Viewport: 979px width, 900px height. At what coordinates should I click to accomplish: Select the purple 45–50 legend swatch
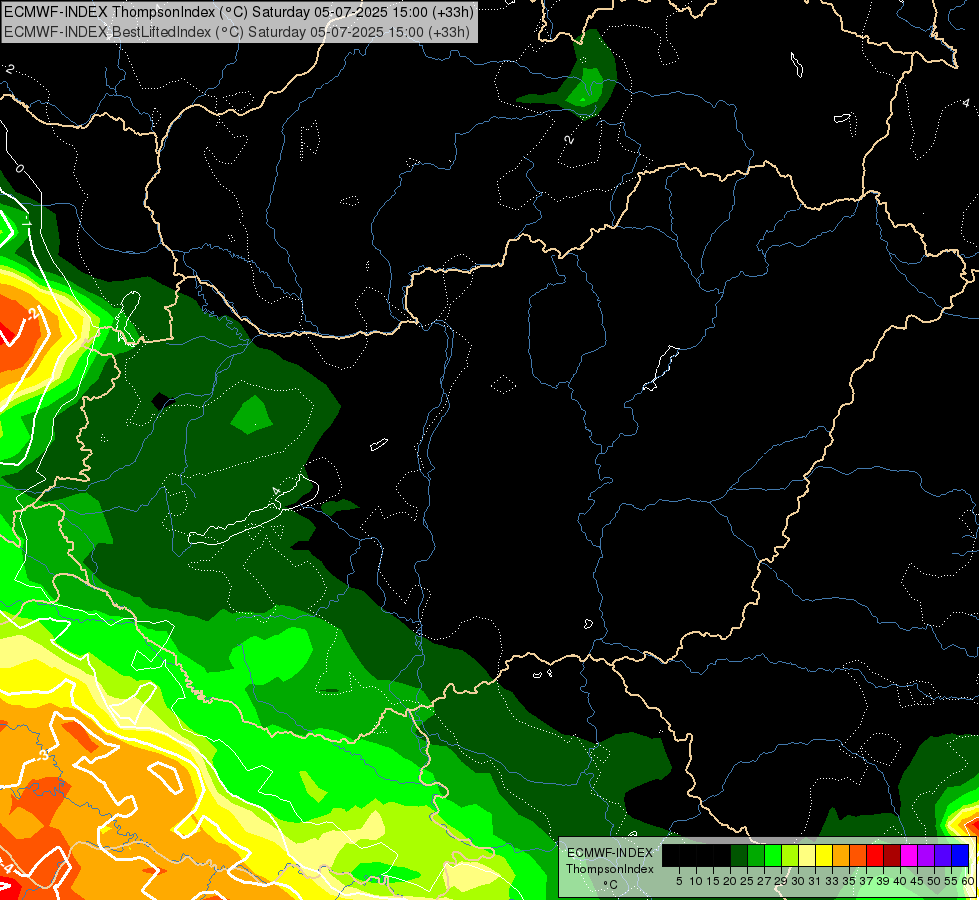(926, 855)
